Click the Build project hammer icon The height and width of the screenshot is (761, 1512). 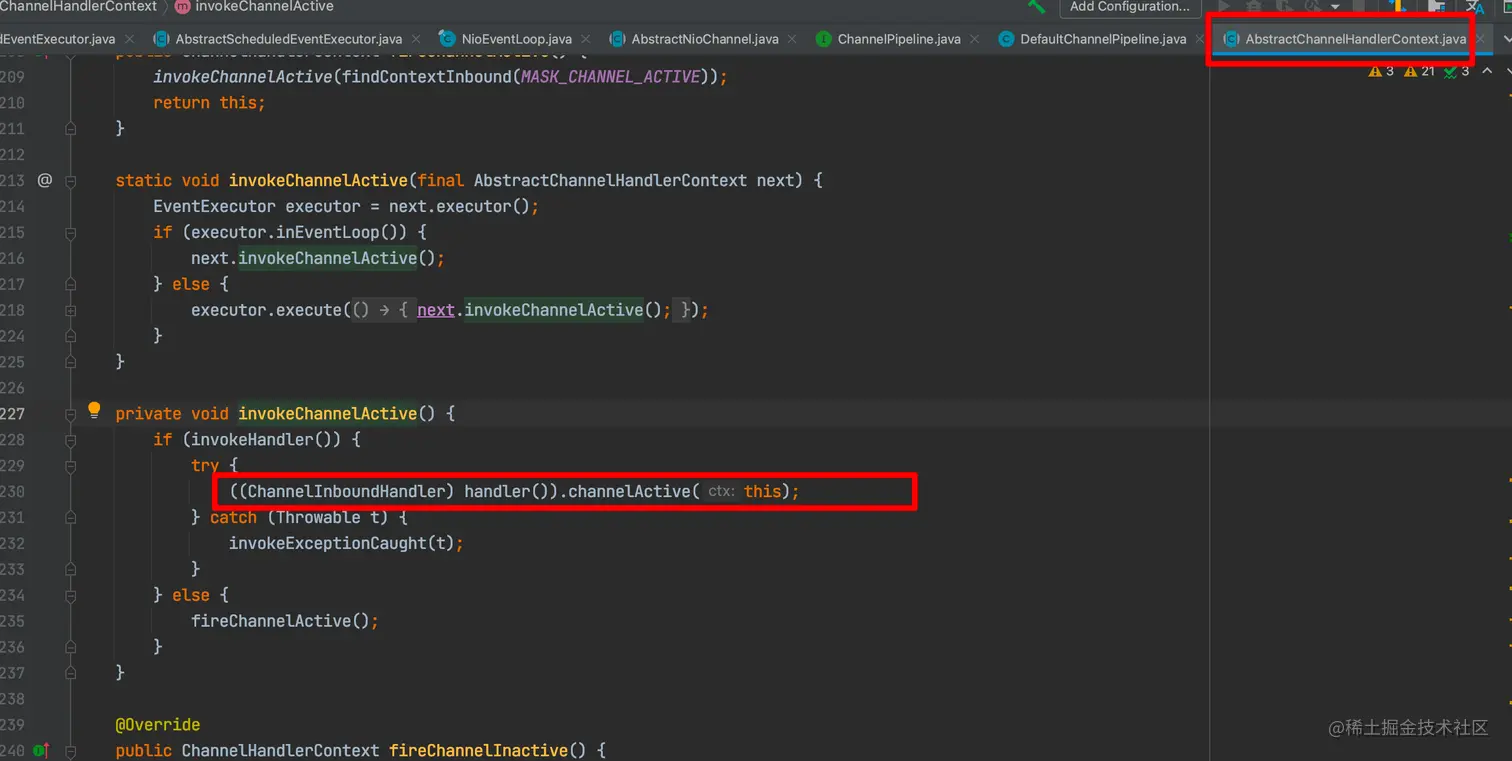coord(1037,6)
